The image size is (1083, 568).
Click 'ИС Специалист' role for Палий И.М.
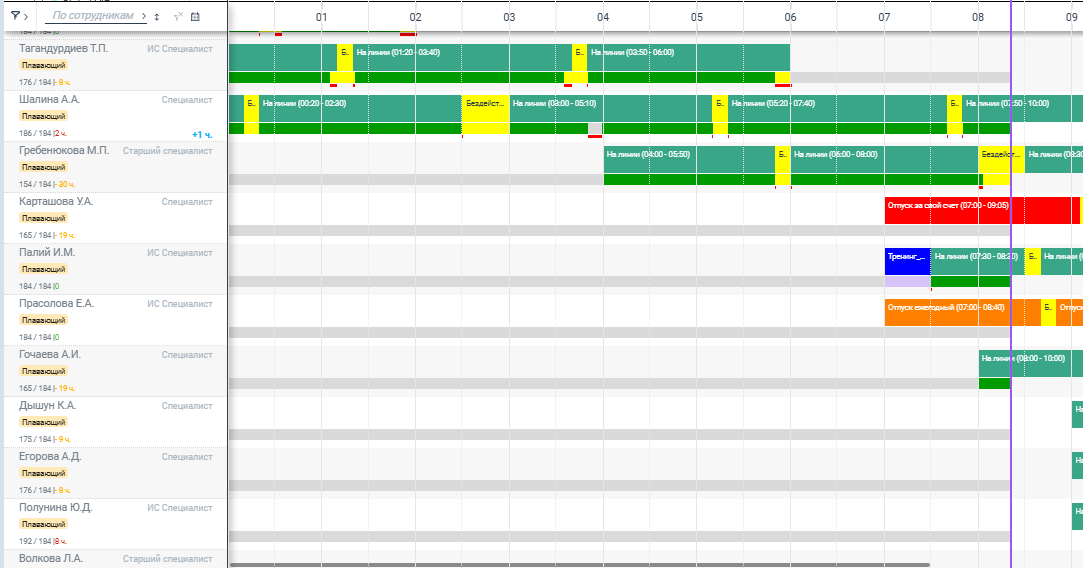pos(180,253)
